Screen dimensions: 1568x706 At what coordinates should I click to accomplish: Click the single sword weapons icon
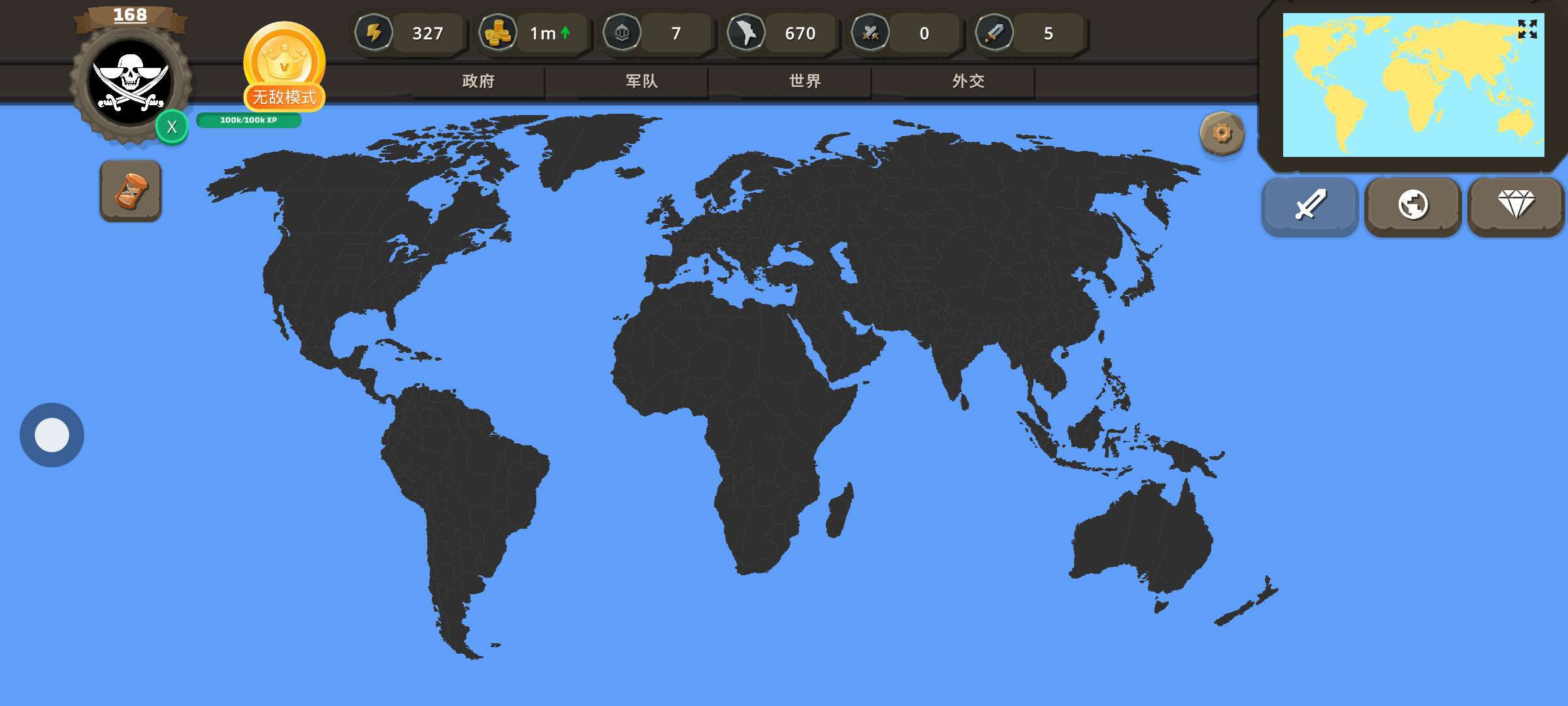[x=994, y=33]
